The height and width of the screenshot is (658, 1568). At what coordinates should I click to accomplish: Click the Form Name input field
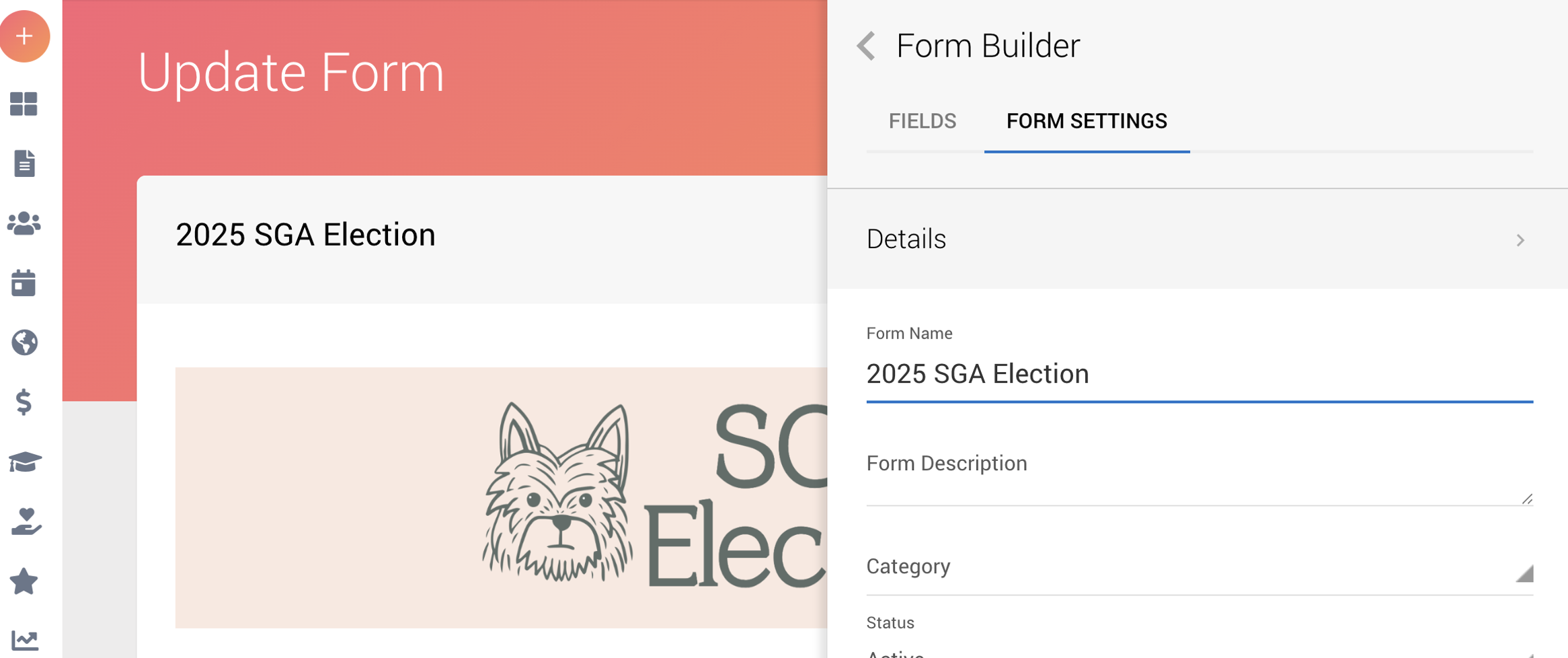point(1200,374)
